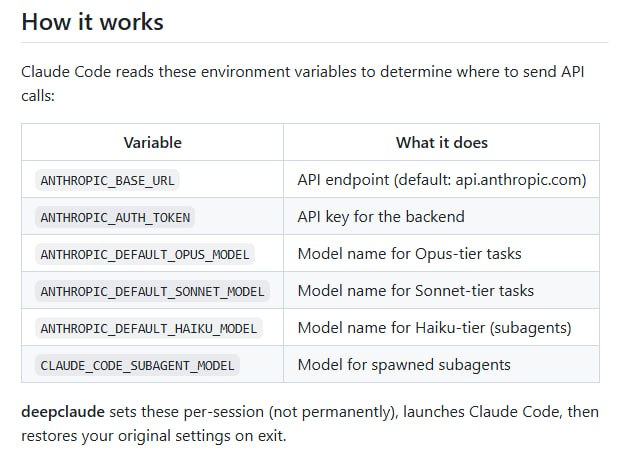The height and width of the screenshot is (459, 638).
Task: Click 'Model name for Haiku-tier (subagents)' text
Action: [x=435, y=328]
